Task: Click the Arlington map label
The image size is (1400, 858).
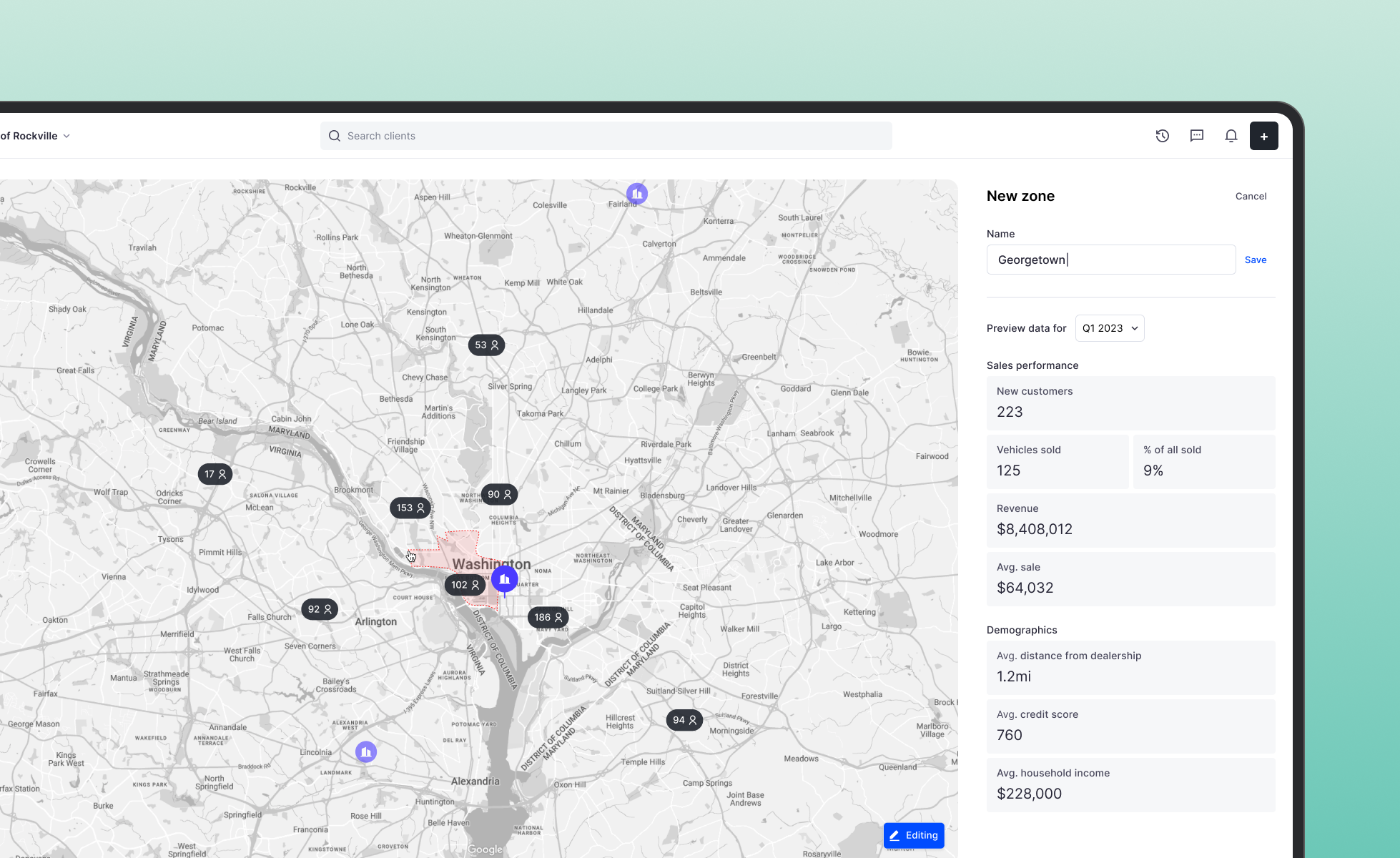Action: click(x=376, y=622)
